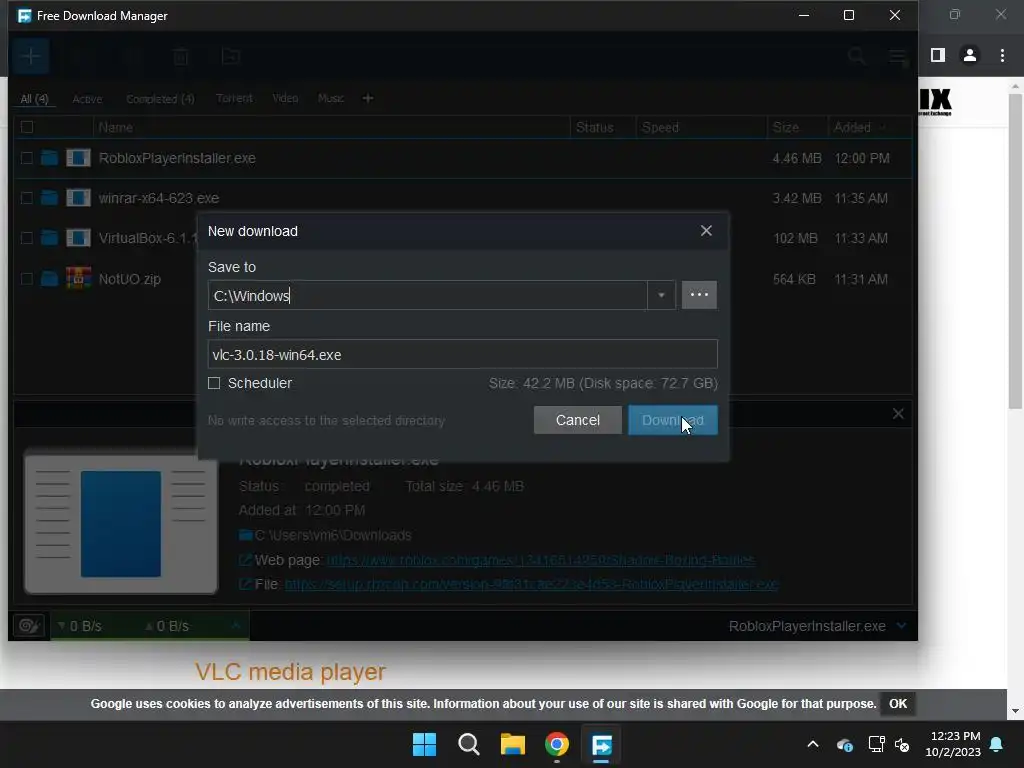Click the VirtualBox file type icon

78,238
